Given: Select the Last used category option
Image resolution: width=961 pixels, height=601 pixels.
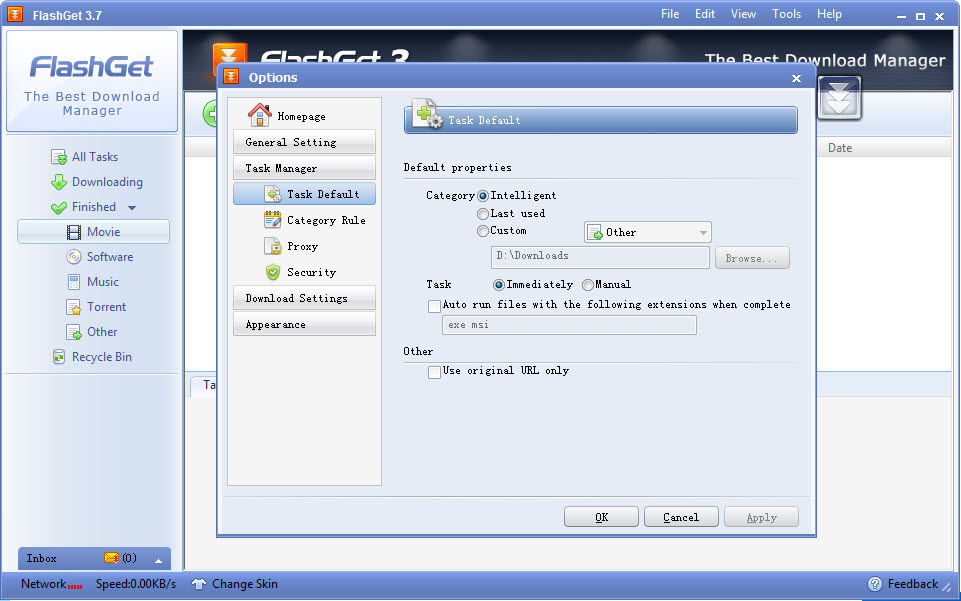Looking at the screenshot, I should coord(483,214).
